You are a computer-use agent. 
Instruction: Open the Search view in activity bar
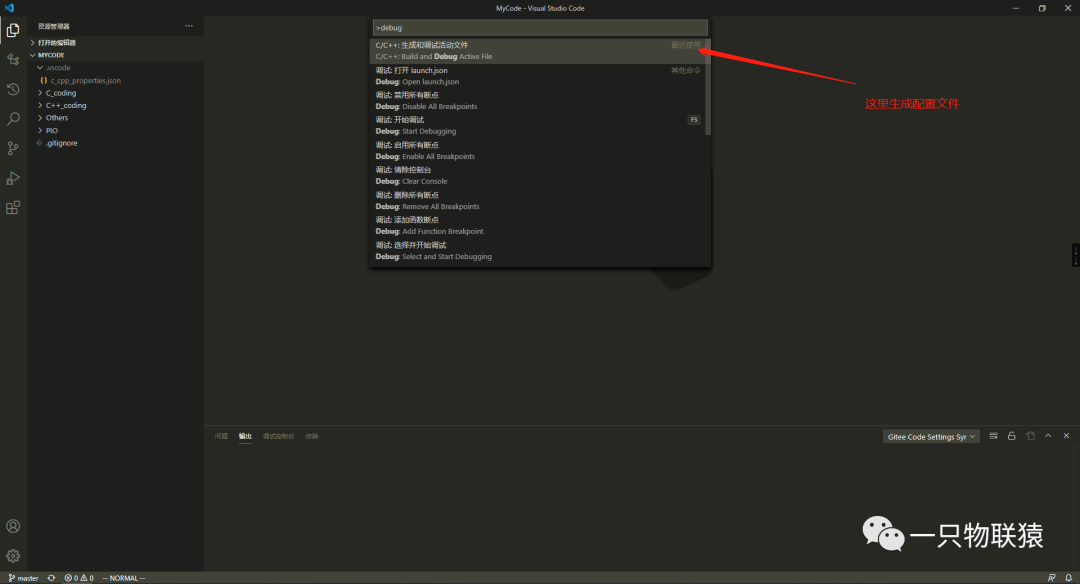(13, 119)
